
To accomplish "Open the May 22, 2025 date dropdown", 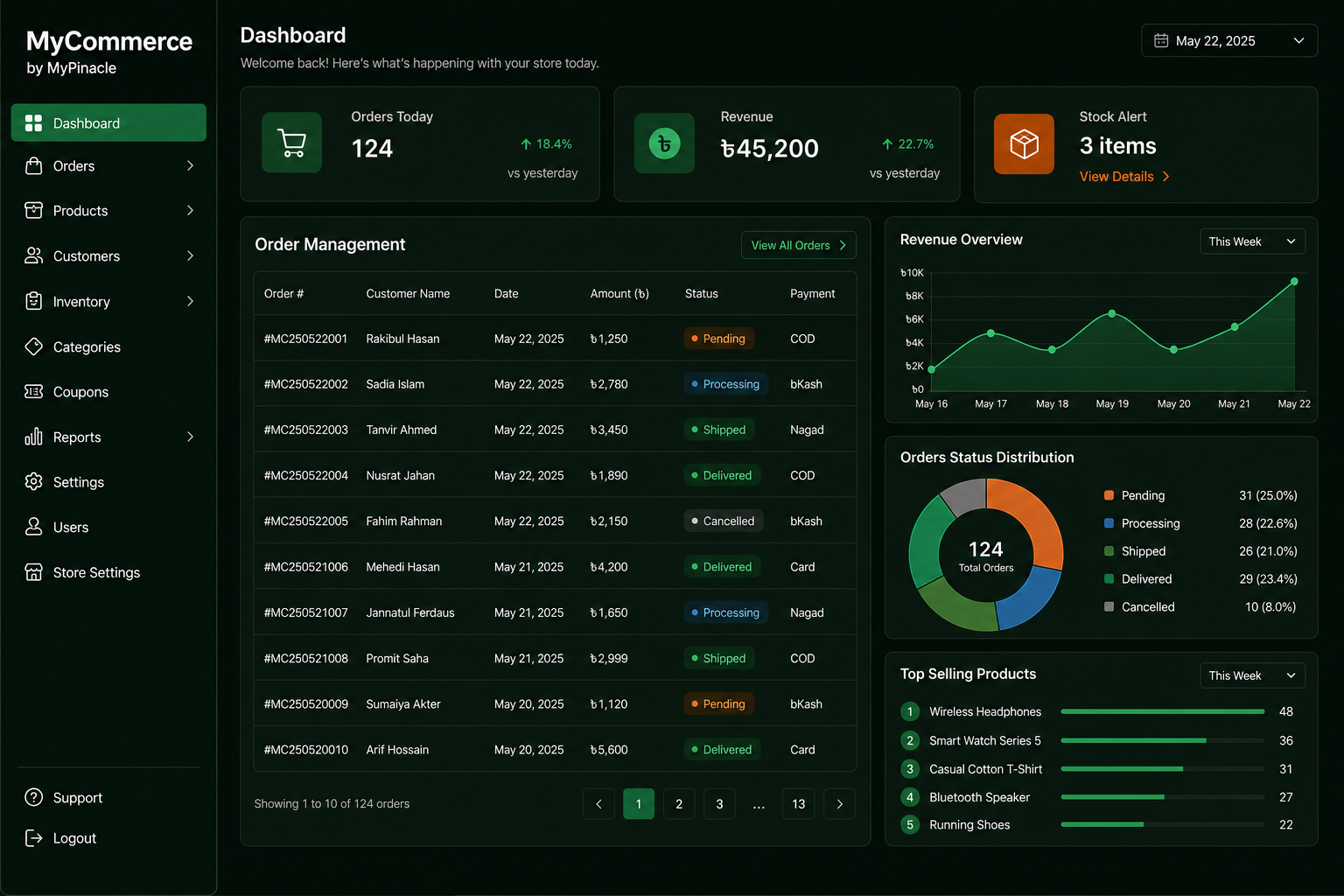I will [x=1229, y=40].
